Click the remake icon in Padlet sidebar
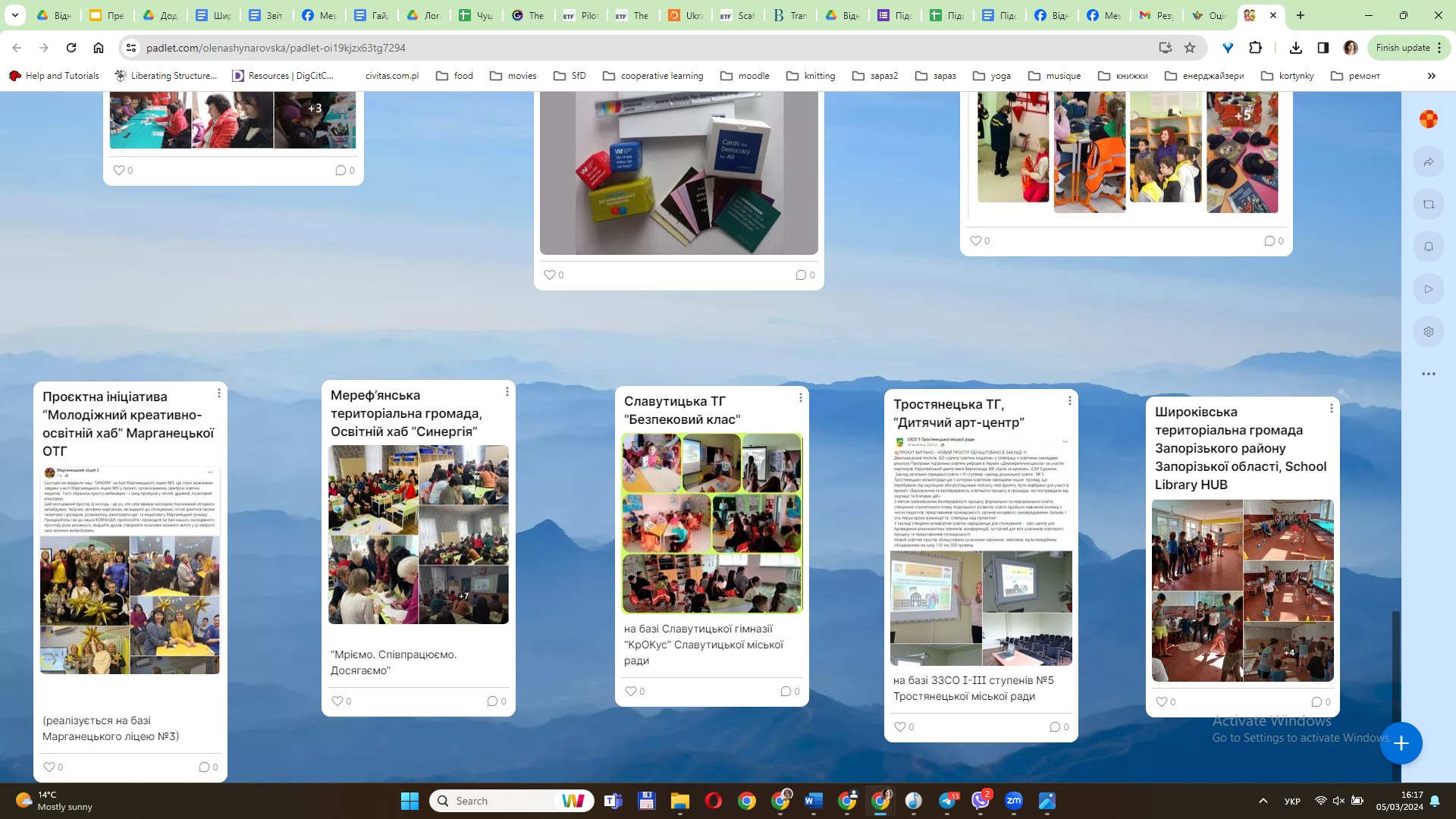This screenshot has height=819, width=1456. [x=1429, y=204]
